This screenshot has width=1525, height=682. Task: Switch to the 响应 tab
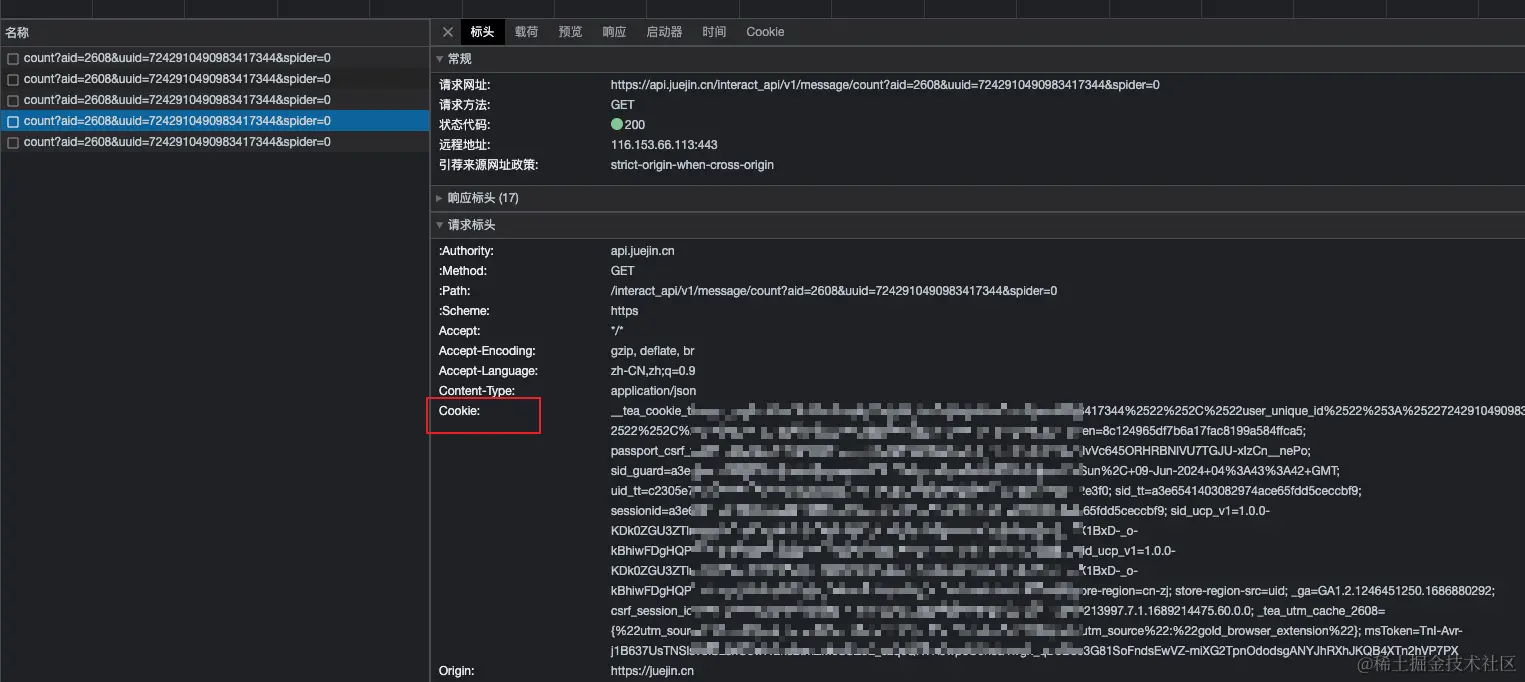pyautogui.click(x=614, y=32)
